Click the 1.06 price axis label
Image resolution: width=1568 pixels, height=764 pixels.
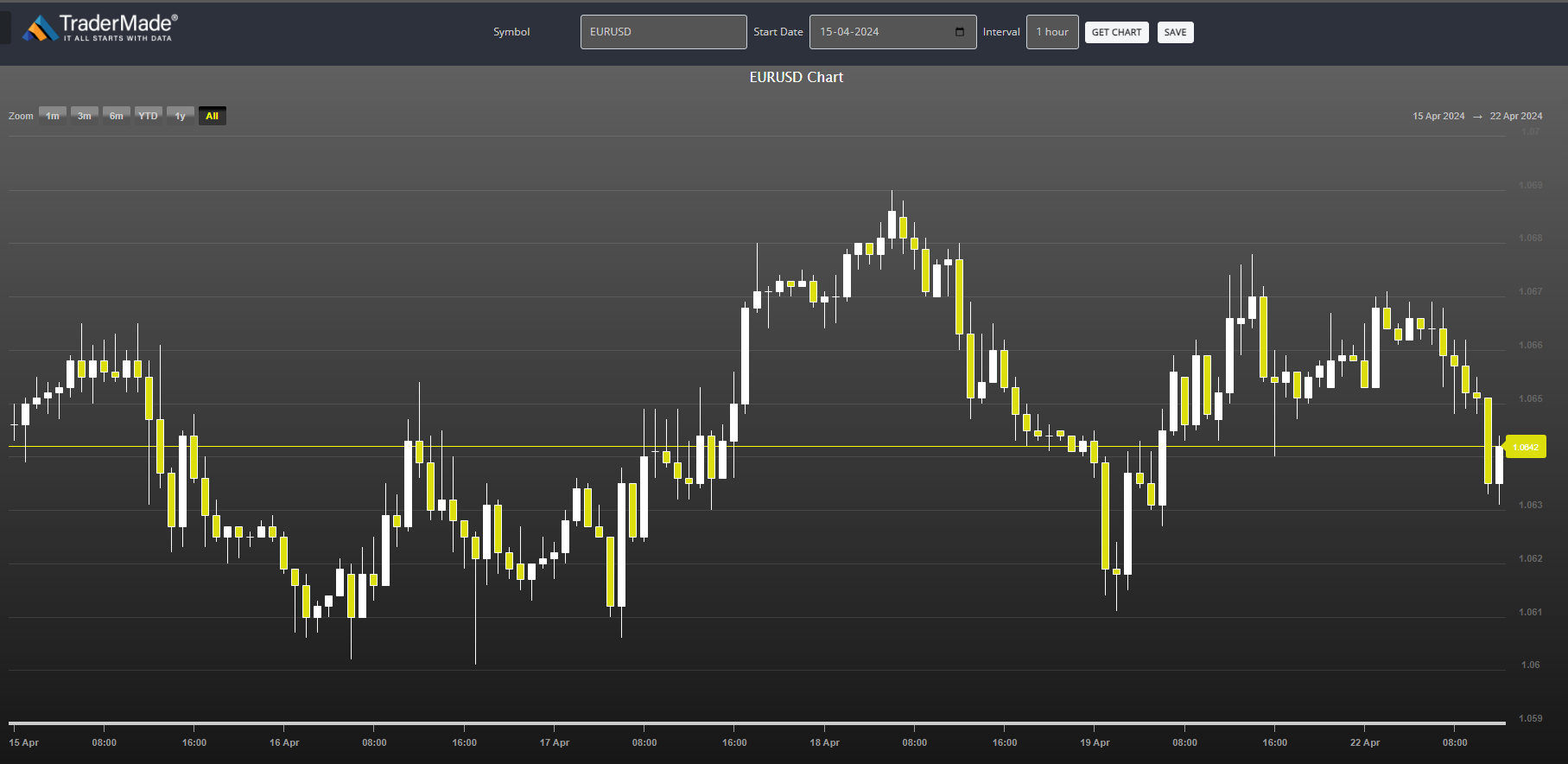(1530, 665)
